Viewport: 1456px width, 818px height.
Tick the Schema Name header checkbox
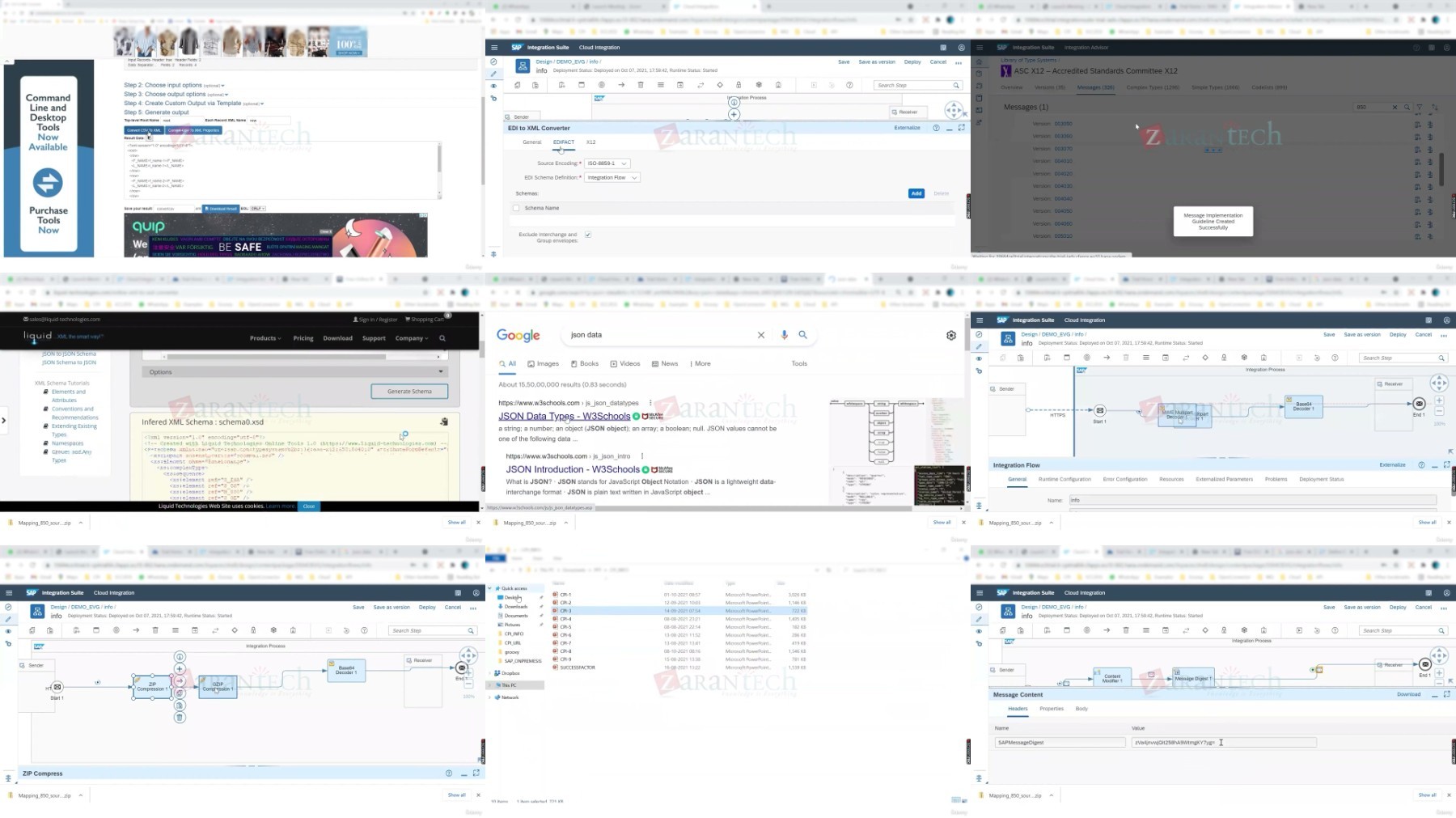[516, 208]
